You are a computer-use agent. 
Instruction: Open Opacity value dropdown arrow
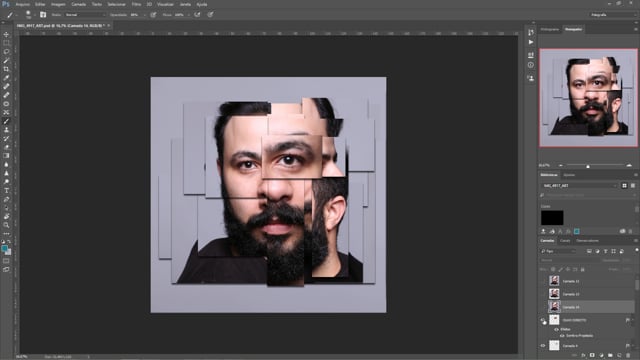pyautogui.click(x=144, y=15)
